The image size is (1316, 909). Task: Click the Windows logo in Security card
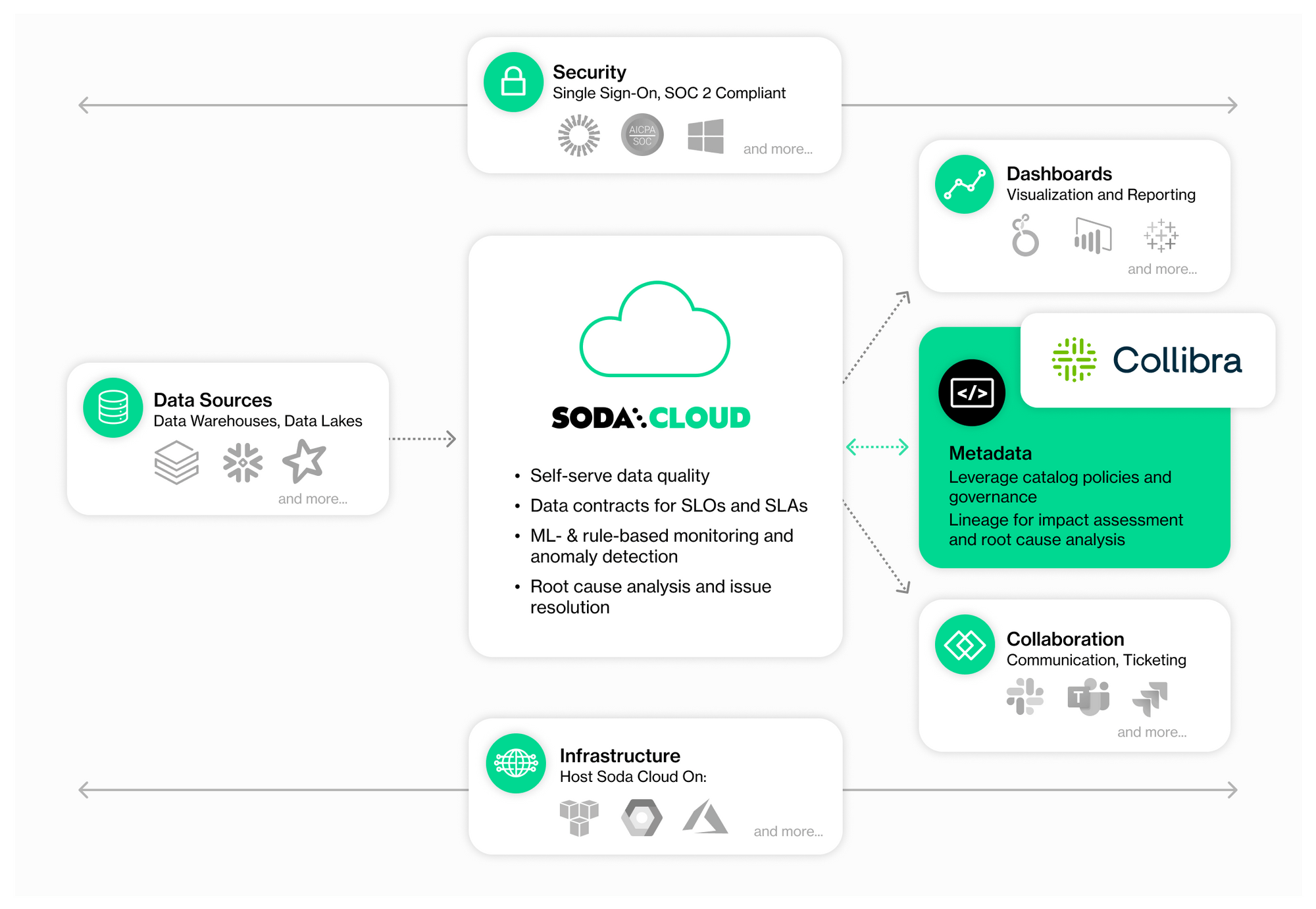point(707,135)
